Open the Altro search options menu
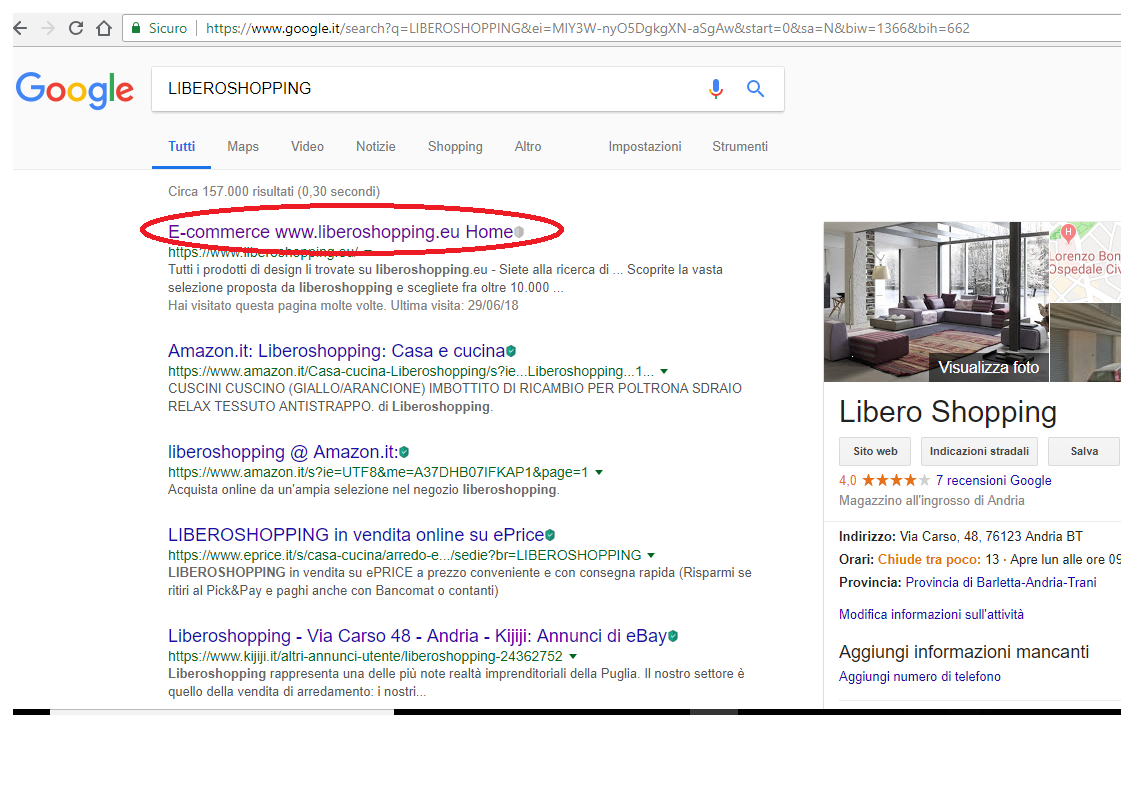The height and width of the screenshot is (793, 1122). 528,146
